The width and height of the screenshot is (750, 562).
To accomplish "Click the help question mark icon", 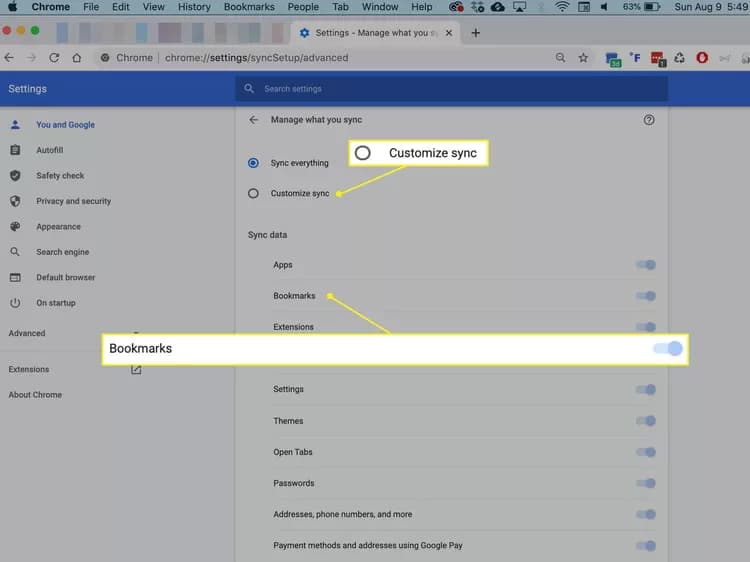I will tap(649, 120).
